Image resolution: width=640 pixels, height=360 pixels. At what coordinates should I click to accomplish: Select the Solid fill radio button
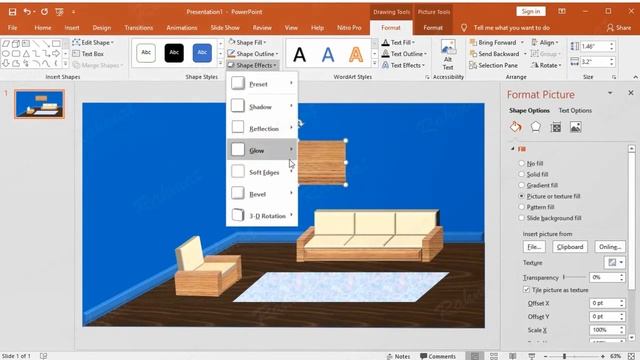click(521, 174)
